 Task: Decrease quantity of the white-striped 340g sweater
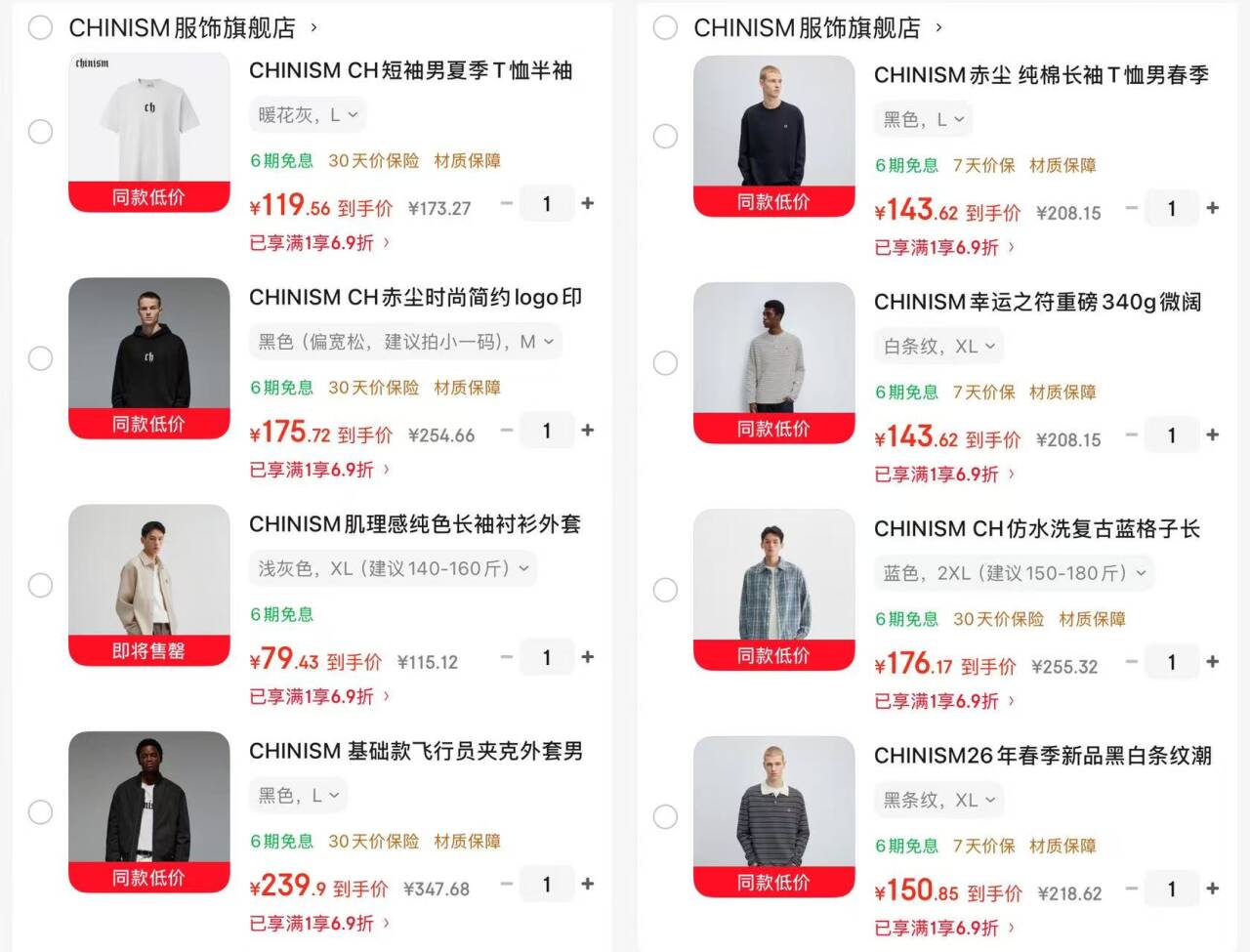(1131, 435)
